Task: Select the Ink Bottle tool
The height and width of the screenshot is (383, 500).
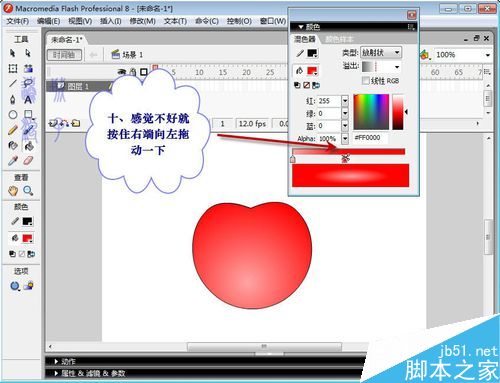Action: [13, 145]
